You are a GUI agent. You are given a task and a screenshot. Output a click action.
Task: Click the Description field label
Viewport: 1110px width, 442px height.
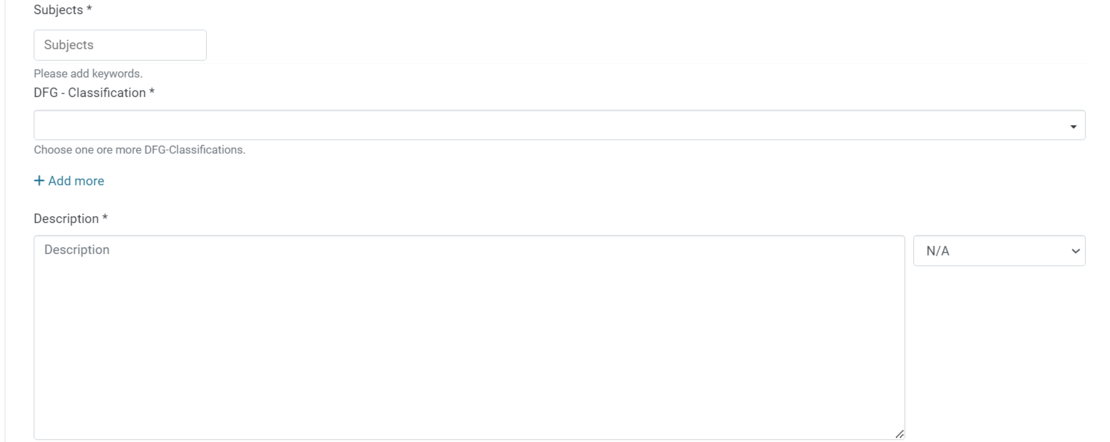point(66,218)
